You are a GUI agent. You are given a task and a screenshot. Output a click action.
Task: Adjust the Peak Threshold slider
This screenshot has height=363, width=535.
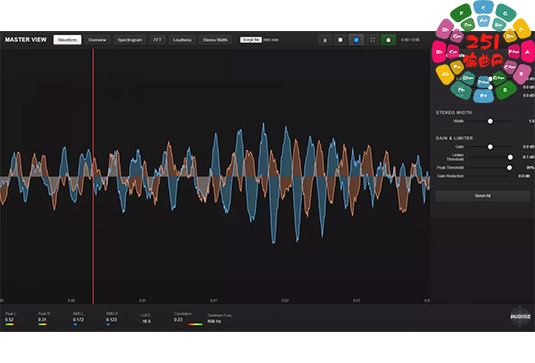coord(490,168)
